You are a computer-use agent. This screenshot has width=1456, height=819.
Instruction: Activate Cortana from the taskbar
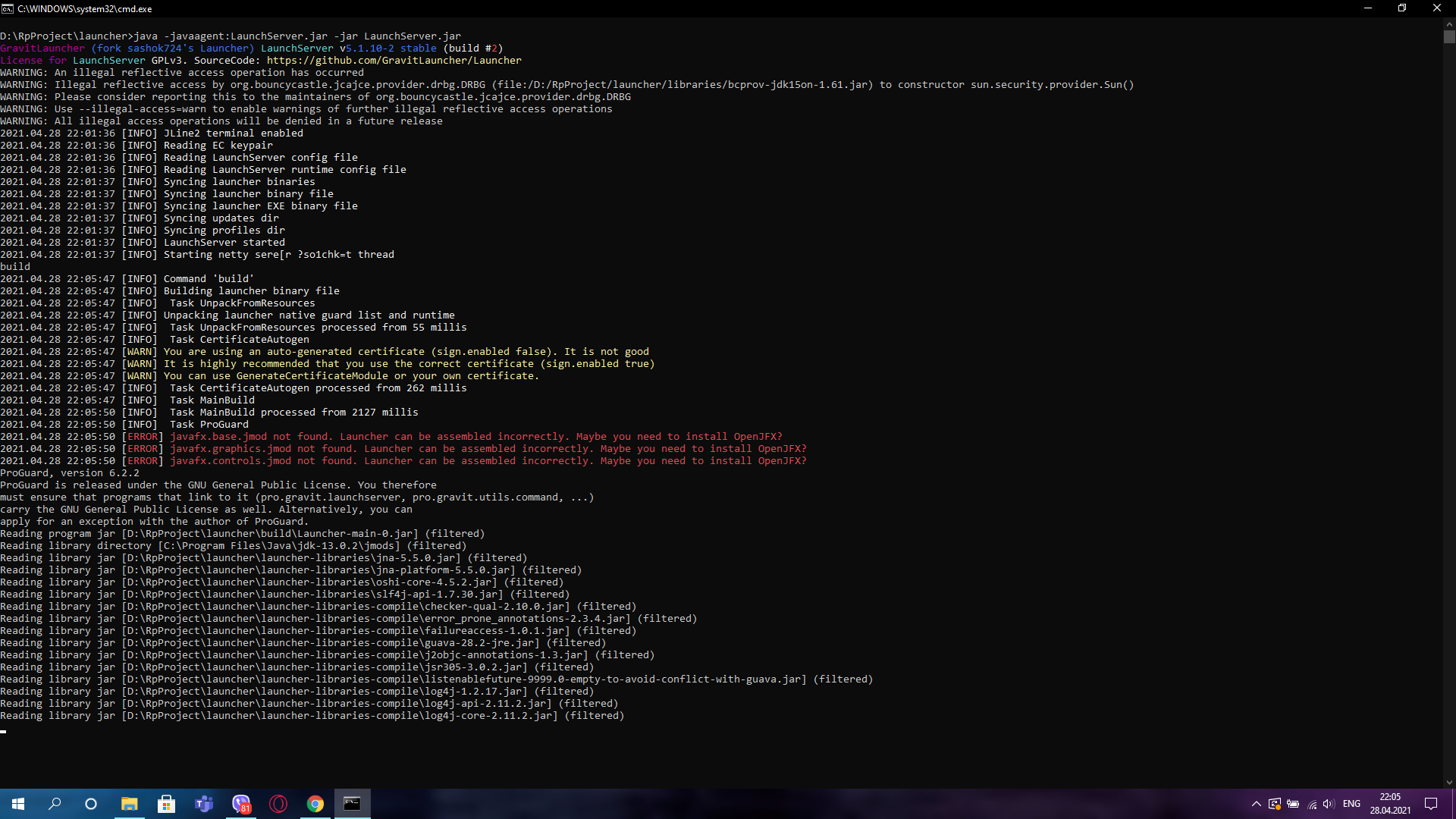[91, 803]
